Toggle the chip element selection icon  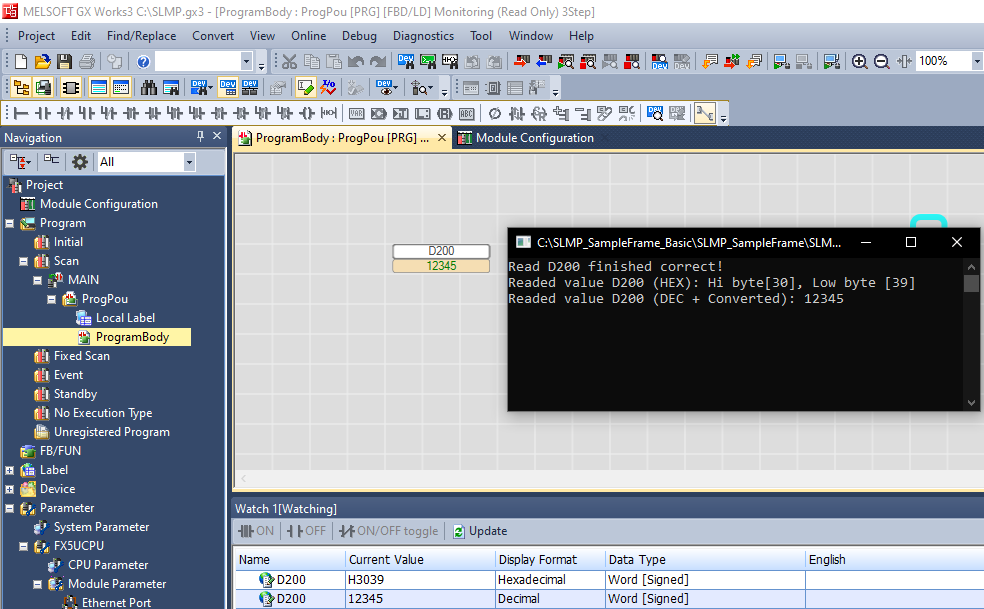tap(70, 87)
